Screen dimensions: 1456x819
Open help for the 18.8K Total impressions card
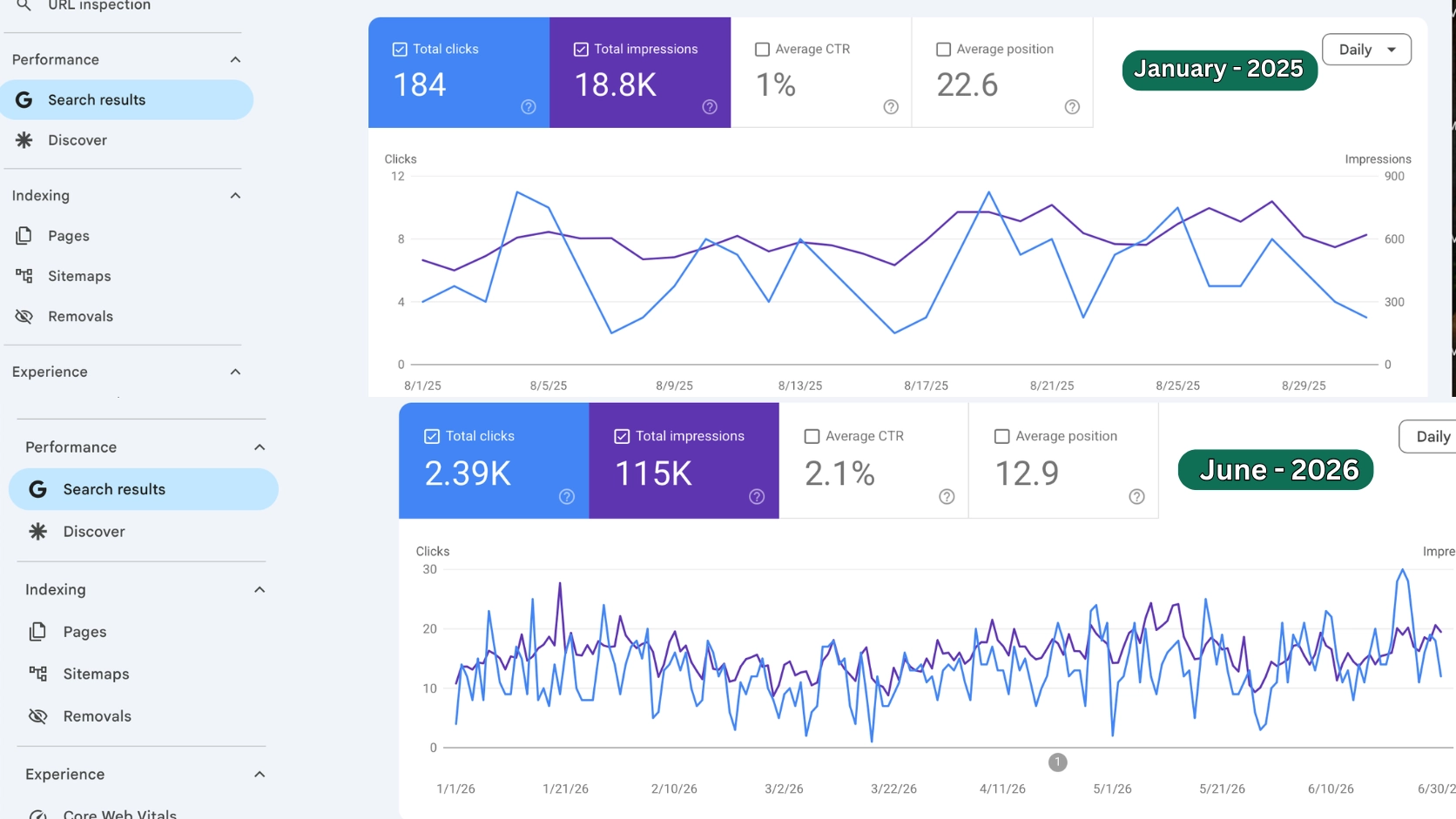tap(710, 107)
